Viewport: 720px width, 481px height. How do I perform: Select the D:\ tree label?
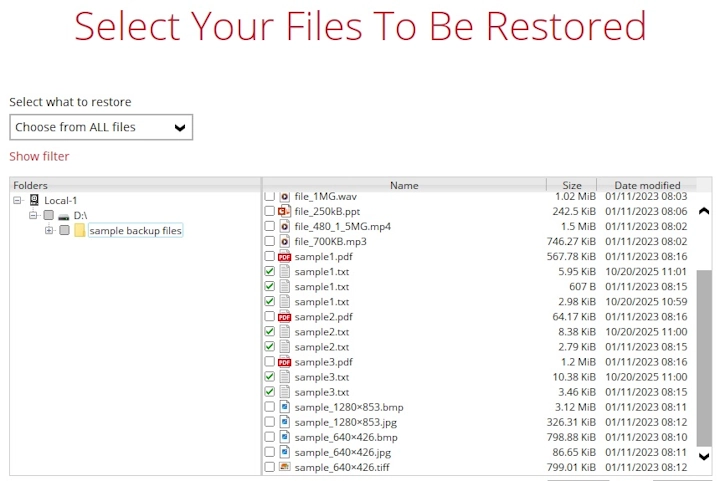click(80, 215)
